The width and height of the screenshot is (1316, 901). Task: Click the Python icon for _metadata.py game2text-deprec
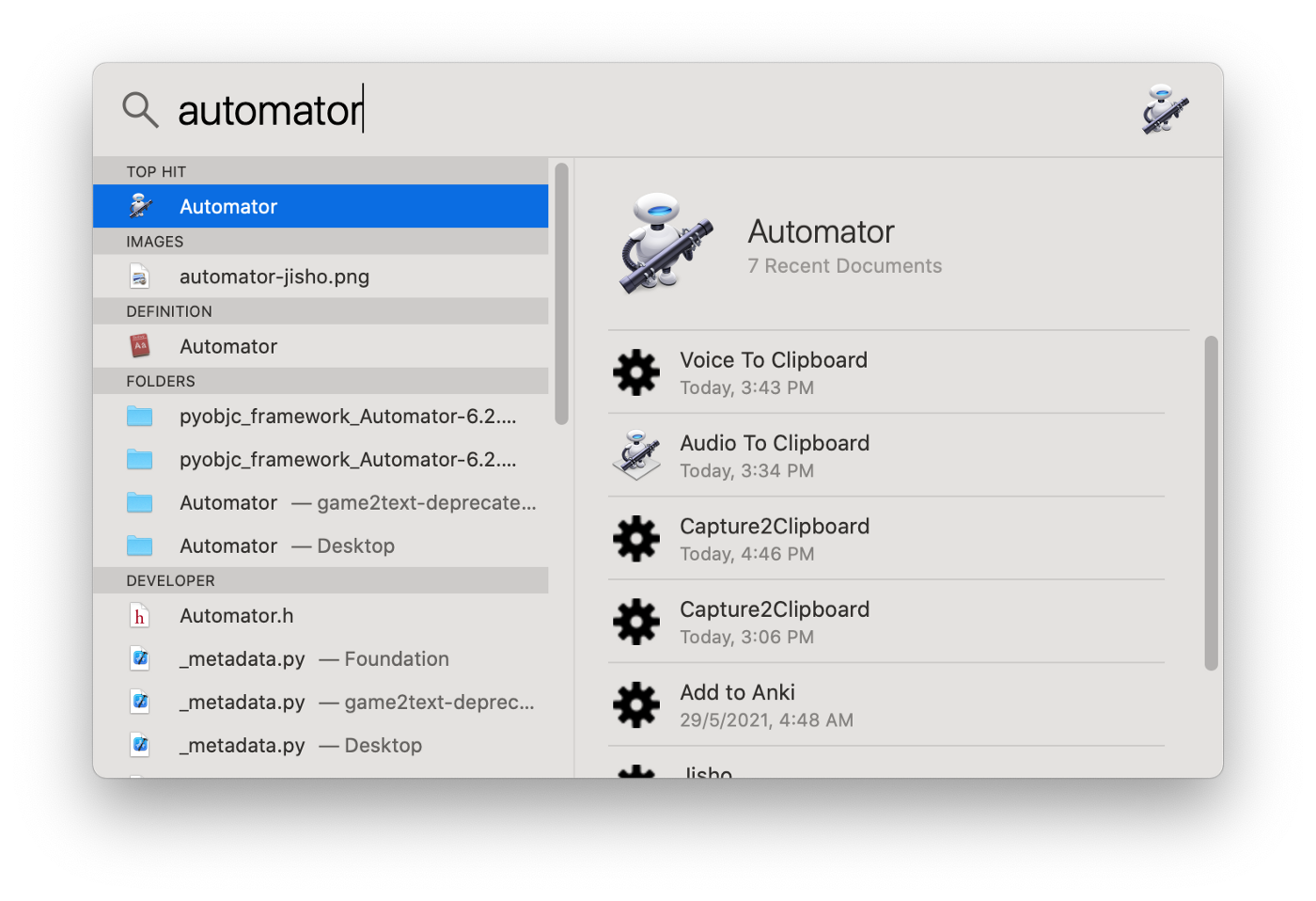140,702
